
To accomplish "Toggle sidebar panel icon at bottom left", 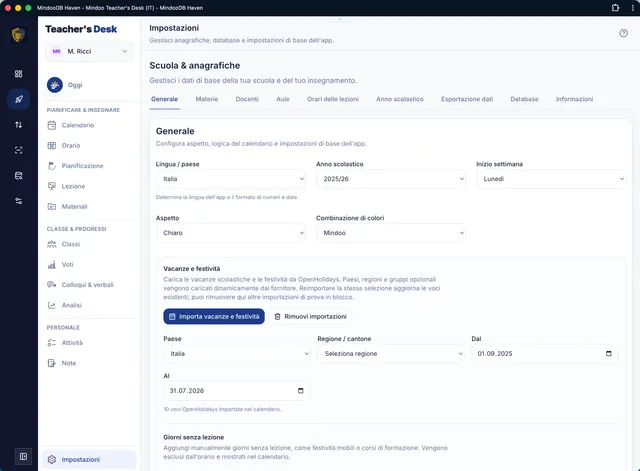I will [x=23, y=456].
